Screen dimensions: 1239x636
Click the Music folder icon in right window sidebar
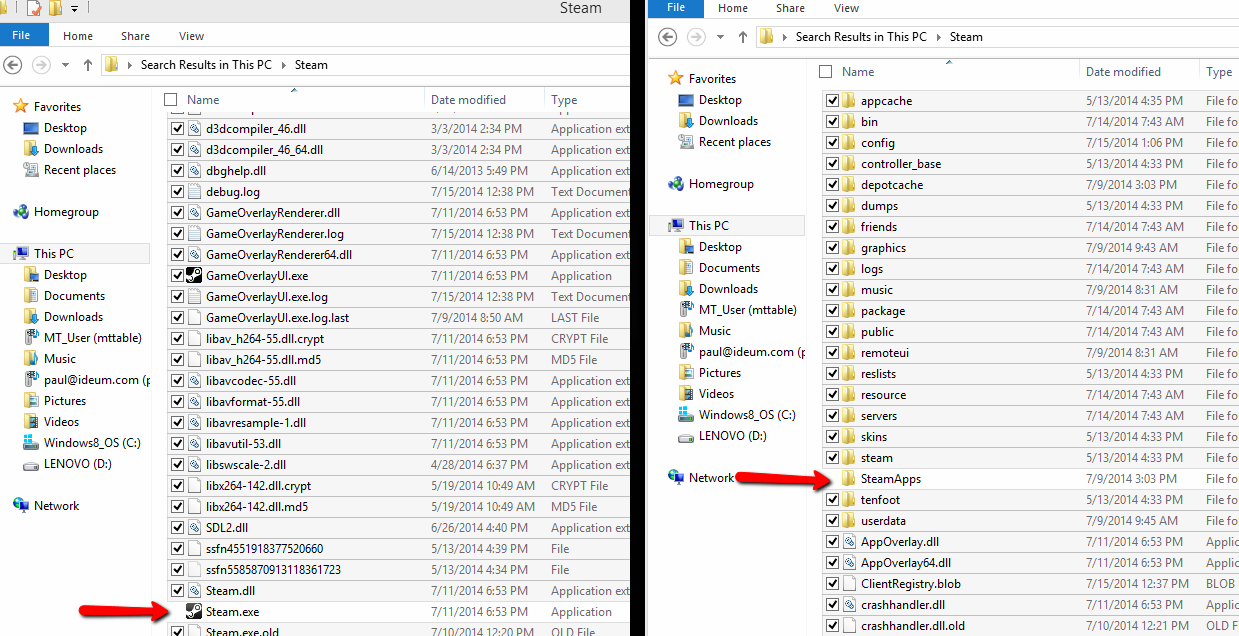(686, 330)
